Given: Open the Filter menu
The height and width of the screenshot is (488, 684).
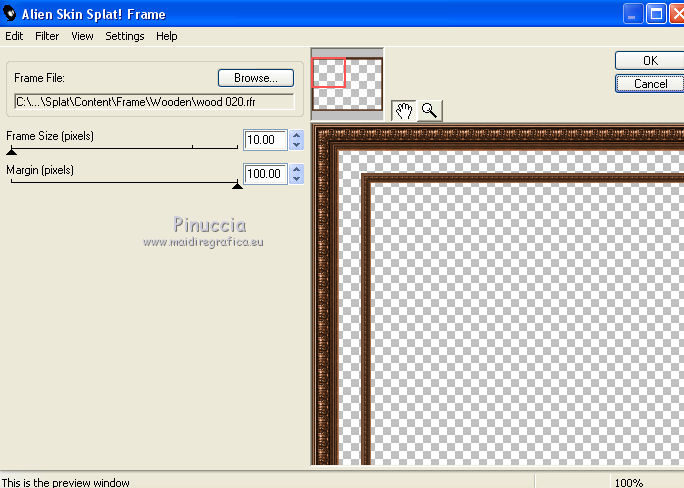Looking at the screenshot, I should pos(47,36).
